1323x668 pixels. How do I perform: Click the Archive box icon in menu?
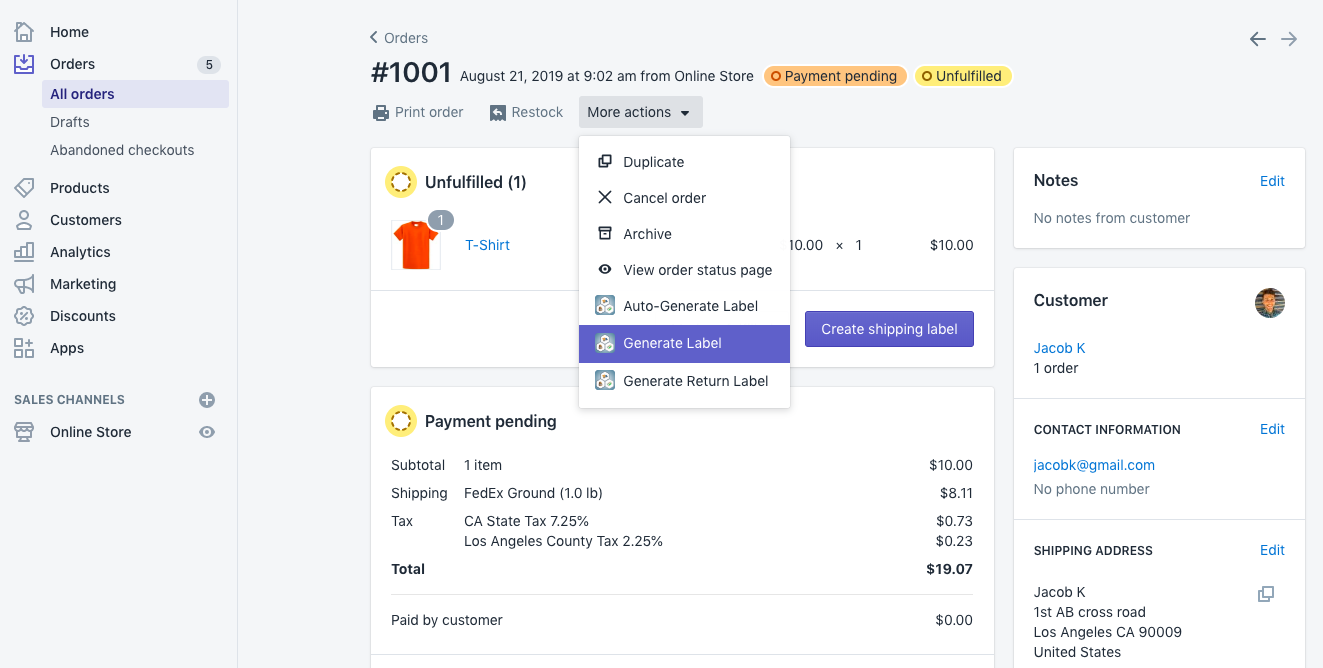[605, 234]
